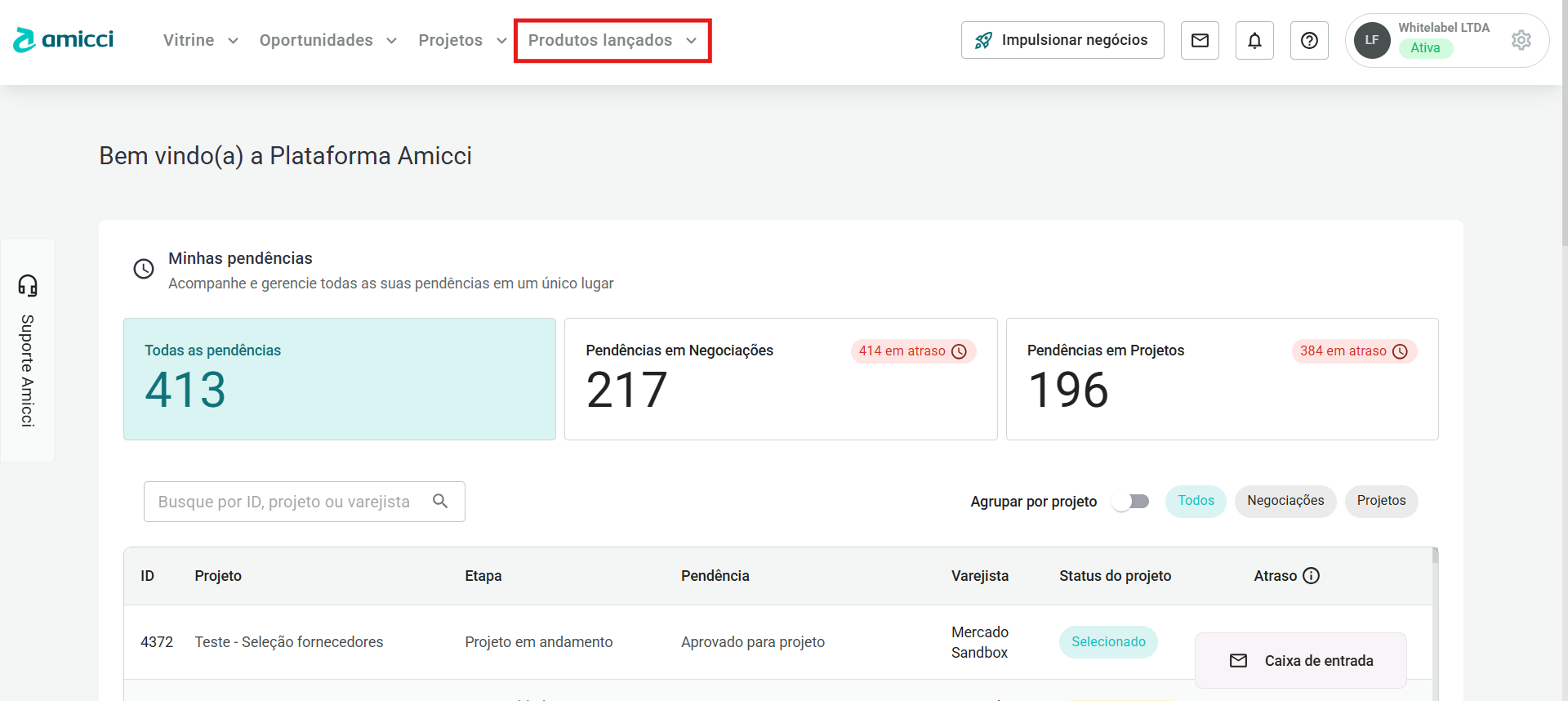1568x701 pixels.
Task: Select the Todos filter chip
Action: [1196, 501]
